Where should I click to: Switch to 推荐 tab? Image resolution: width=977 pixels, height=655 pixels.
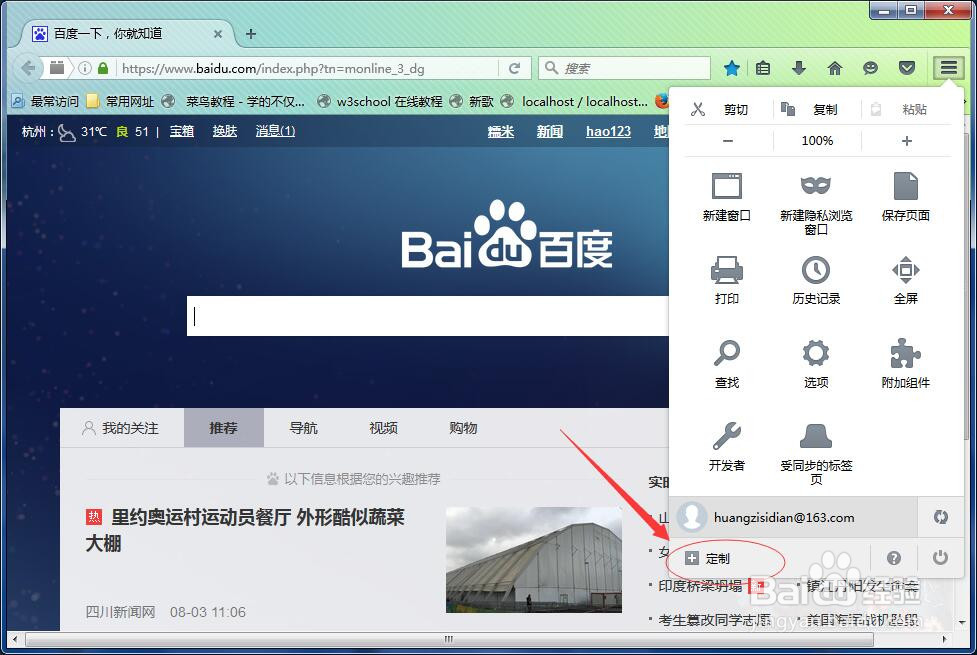[x=224, y=428]
